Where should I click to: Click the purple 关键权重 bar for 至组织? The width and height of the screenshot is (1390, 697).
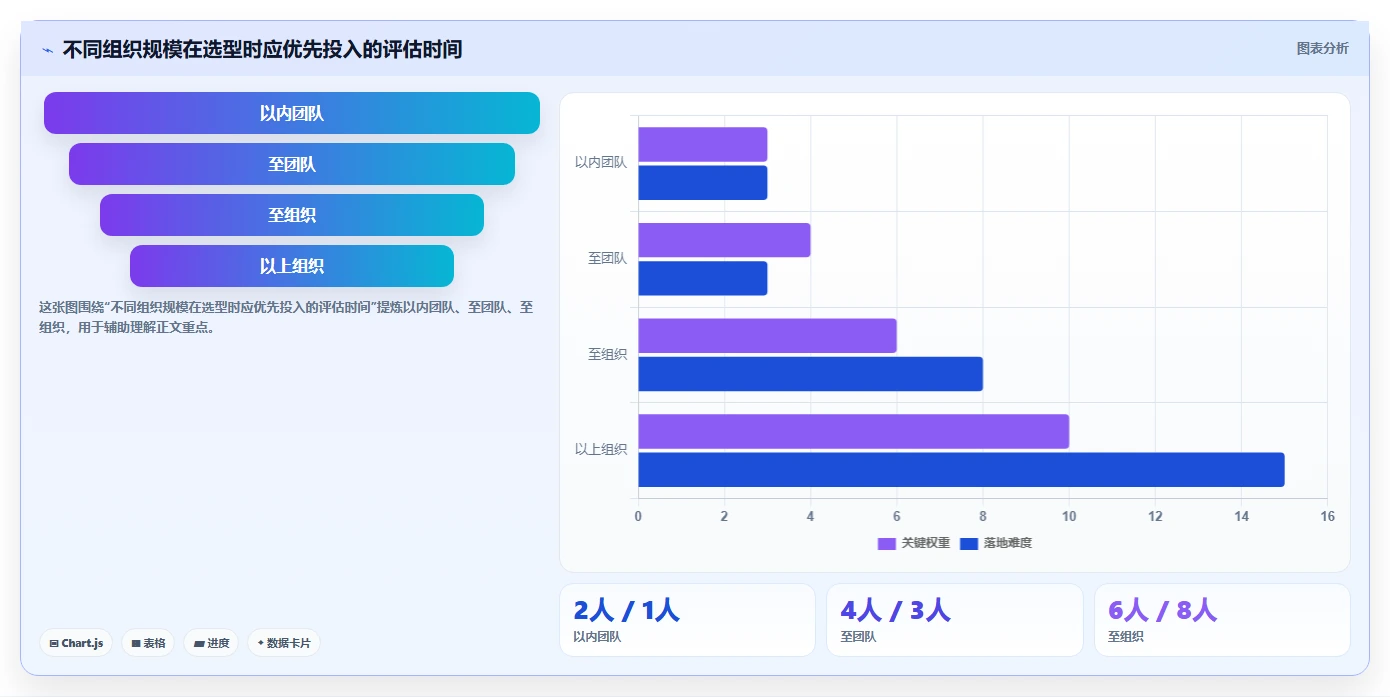(767, 336)
